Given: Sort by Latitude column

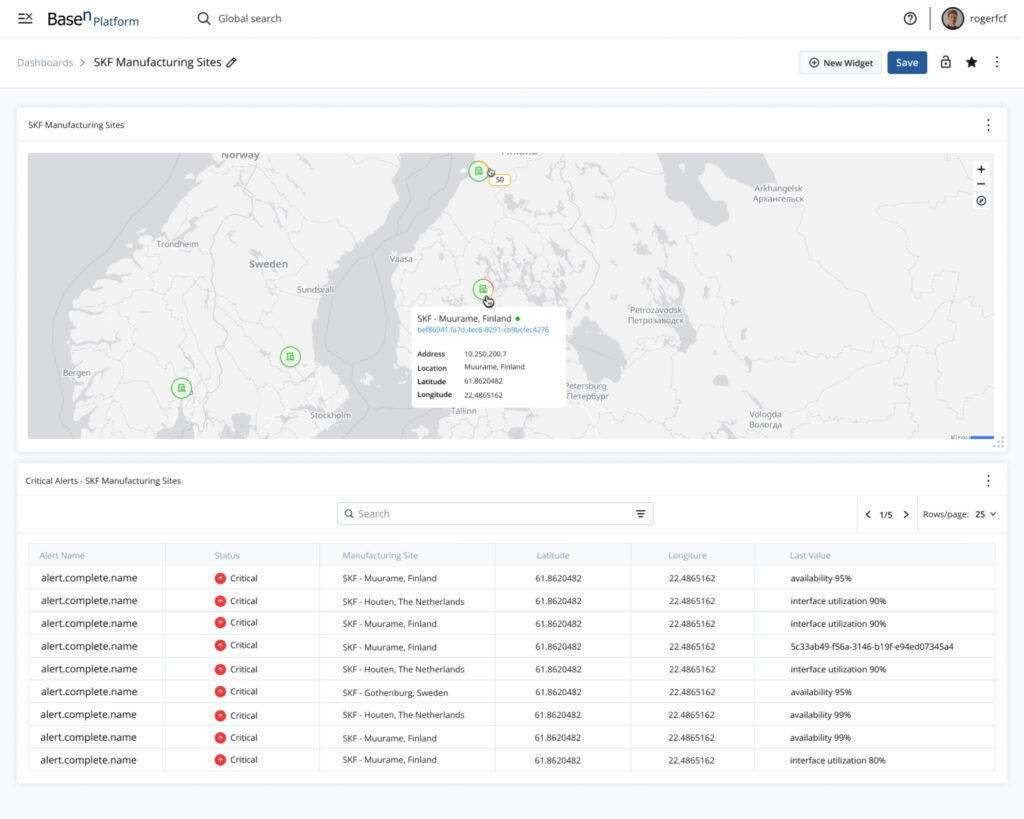Looking at the screenshot, I should [x=552, y=556].
